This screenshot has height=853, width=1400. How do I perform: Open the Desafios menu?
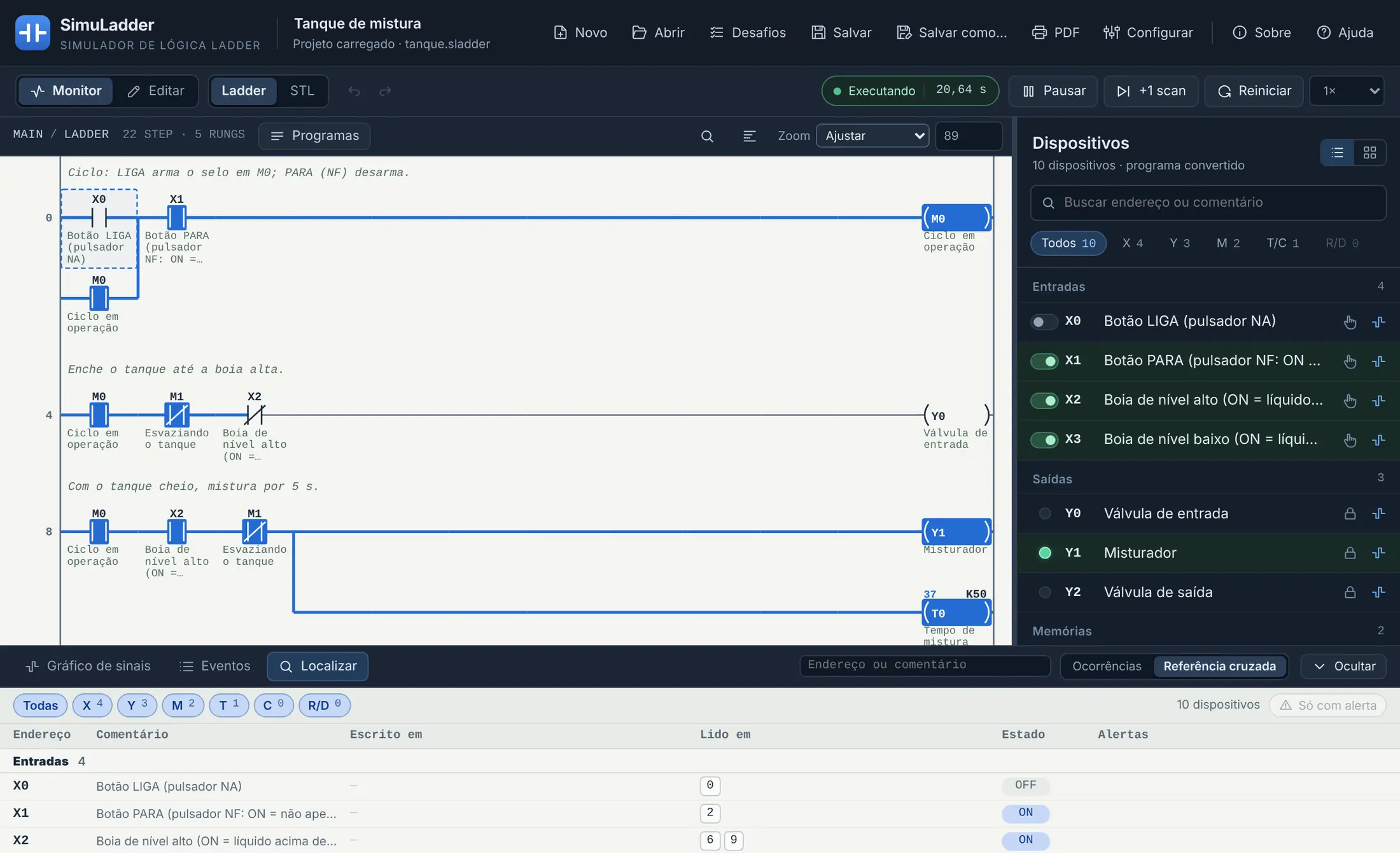pos(748,32)
